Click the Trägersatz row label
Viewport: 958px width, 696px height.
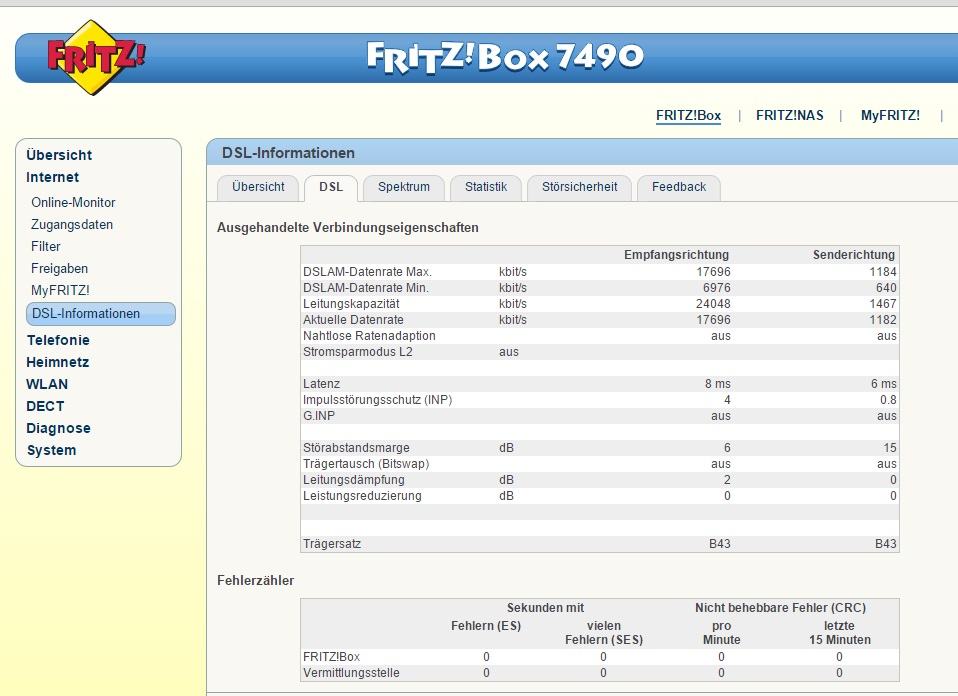pos(332,544)
